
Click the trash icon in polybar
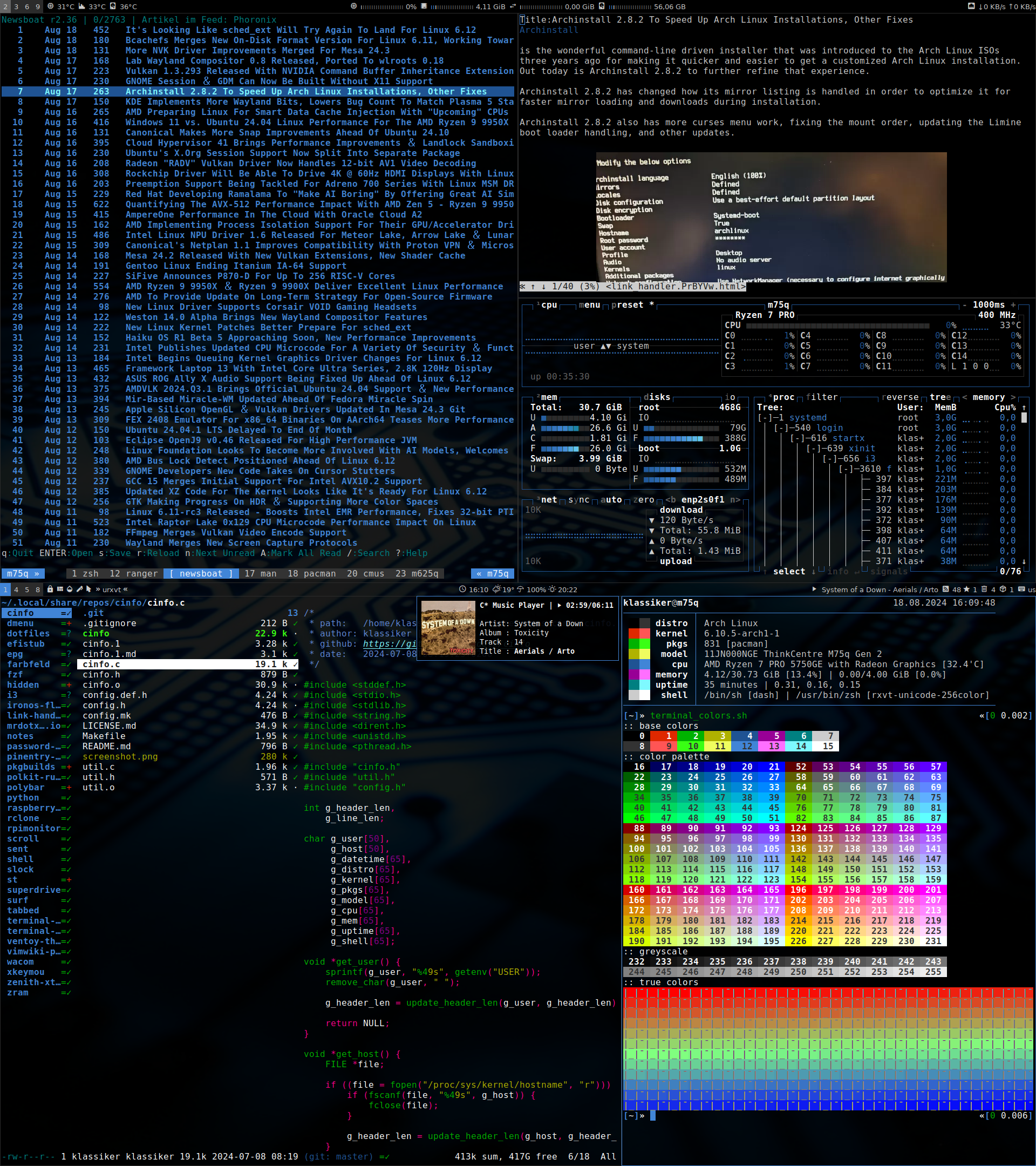tap(984, 589)
